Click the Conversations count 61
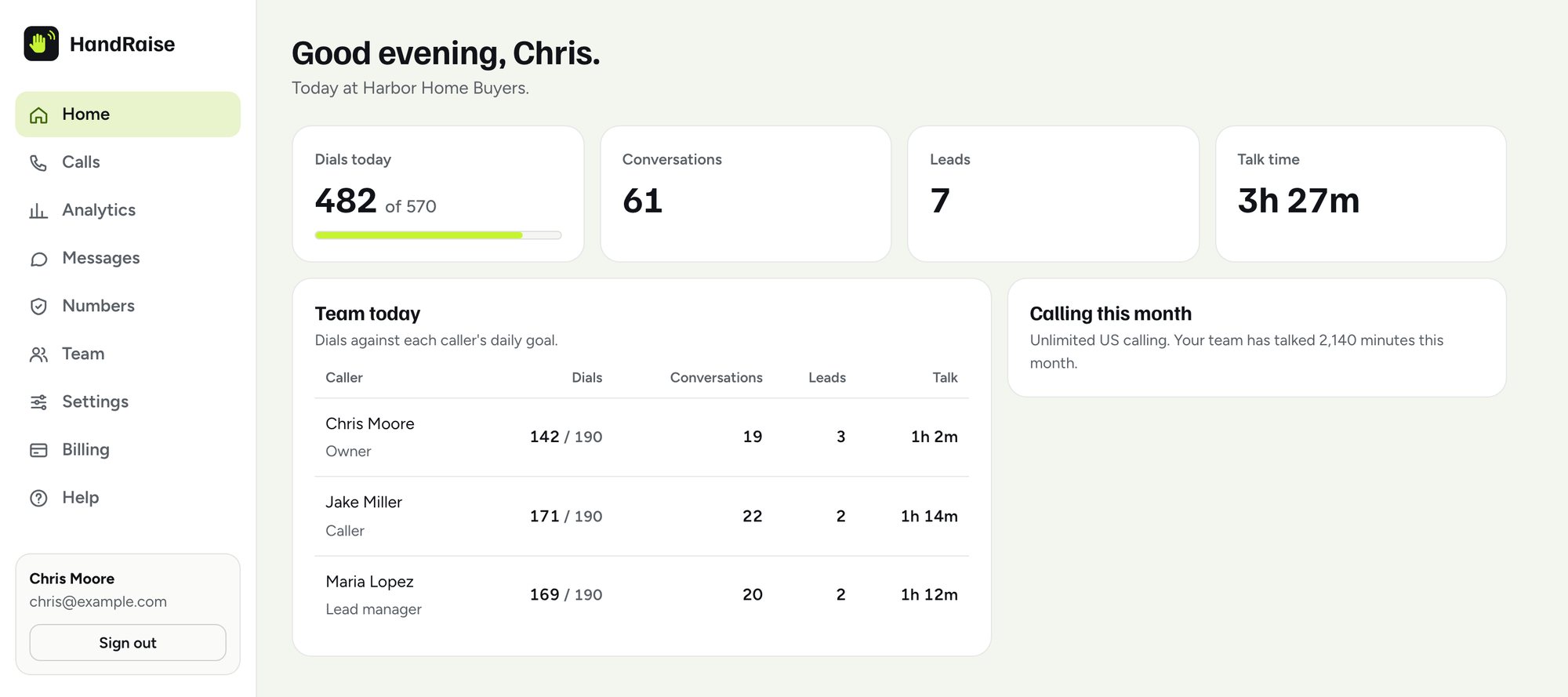Viewport: 1568px width, 697px height. pos(643,201)
